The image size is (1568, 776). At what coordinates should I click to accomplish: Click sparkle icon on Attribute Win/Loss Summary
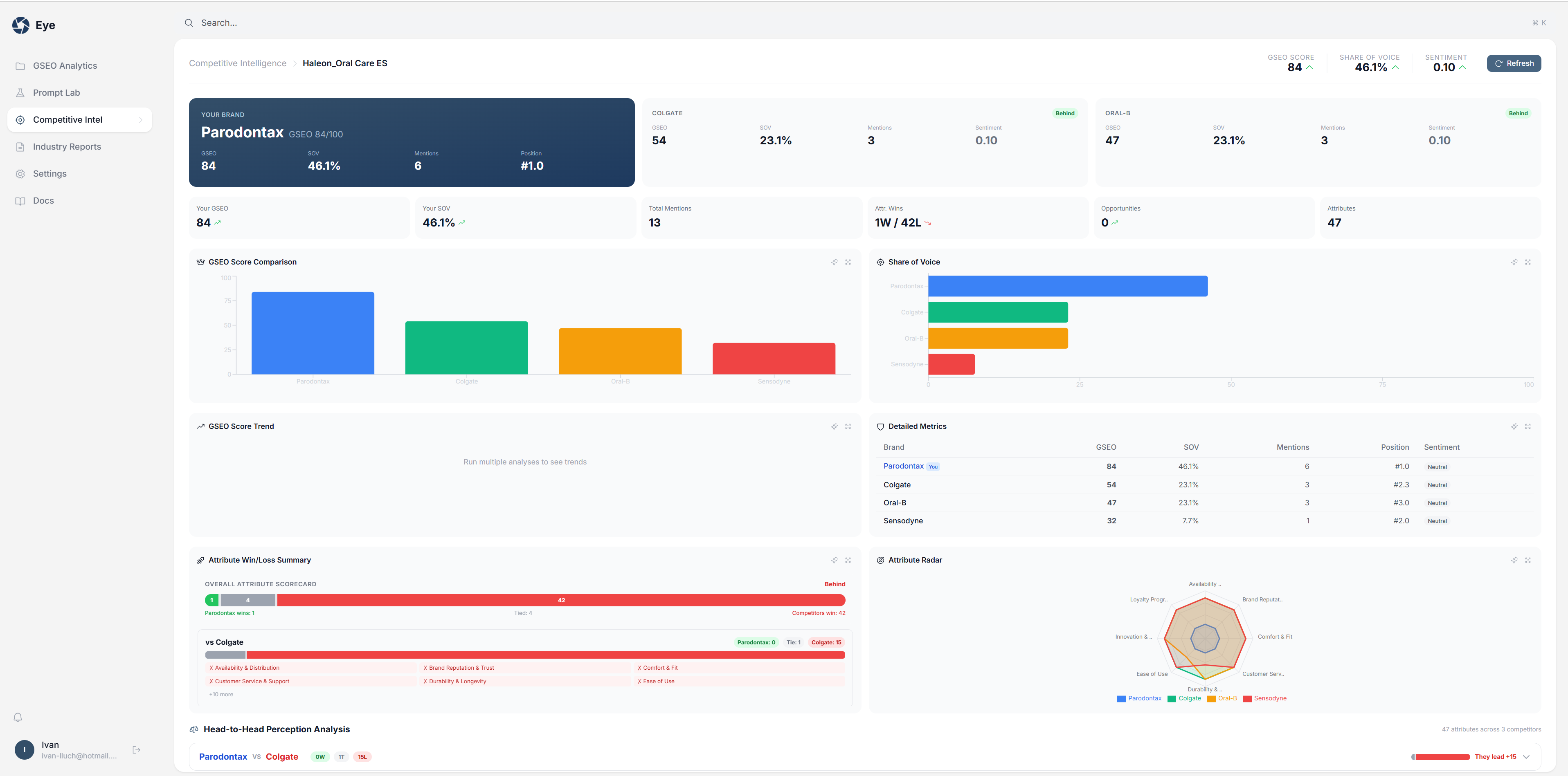(834, 560)
